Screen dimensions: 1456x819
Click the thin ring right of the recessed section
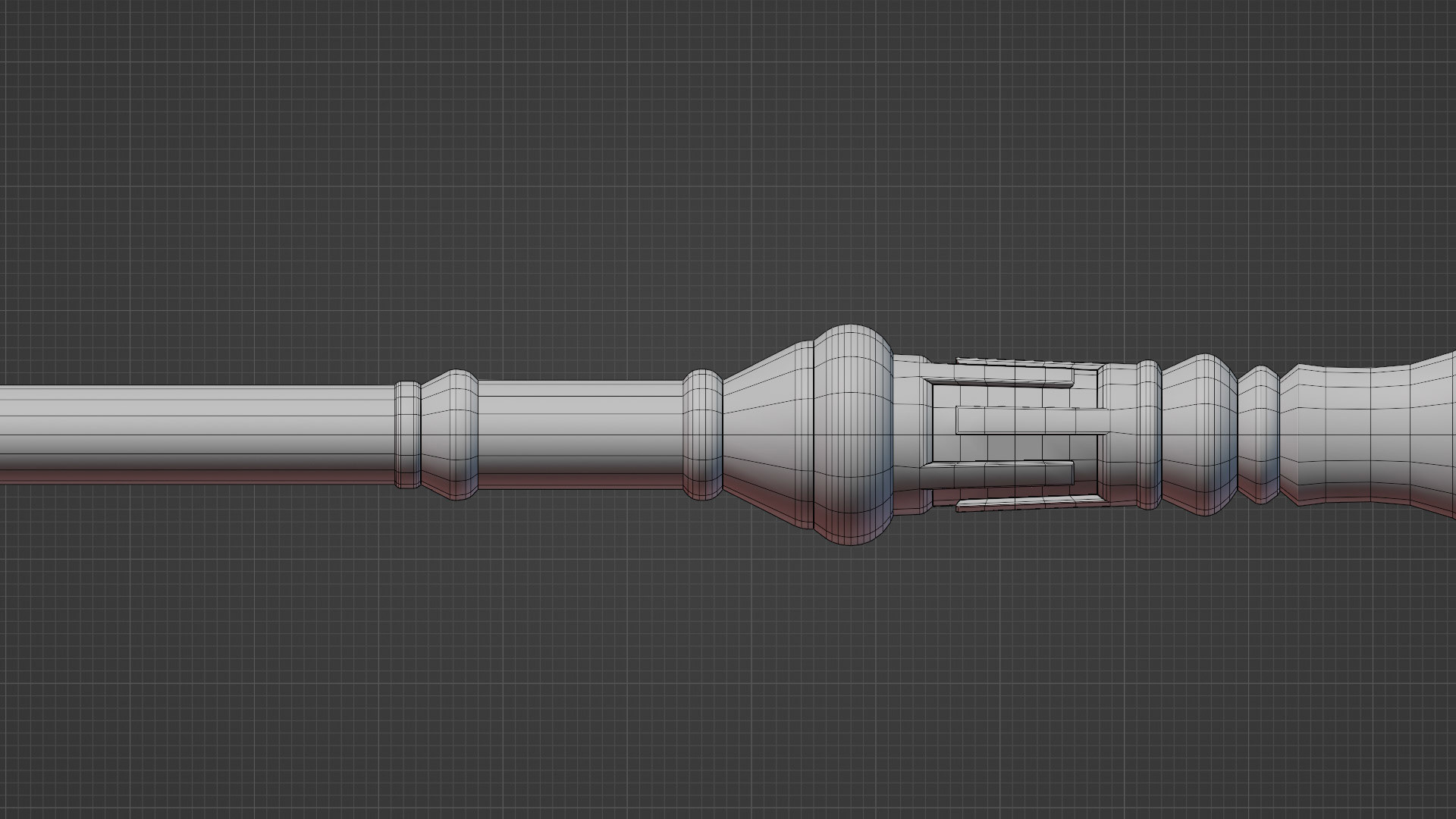pos(1148,434)
